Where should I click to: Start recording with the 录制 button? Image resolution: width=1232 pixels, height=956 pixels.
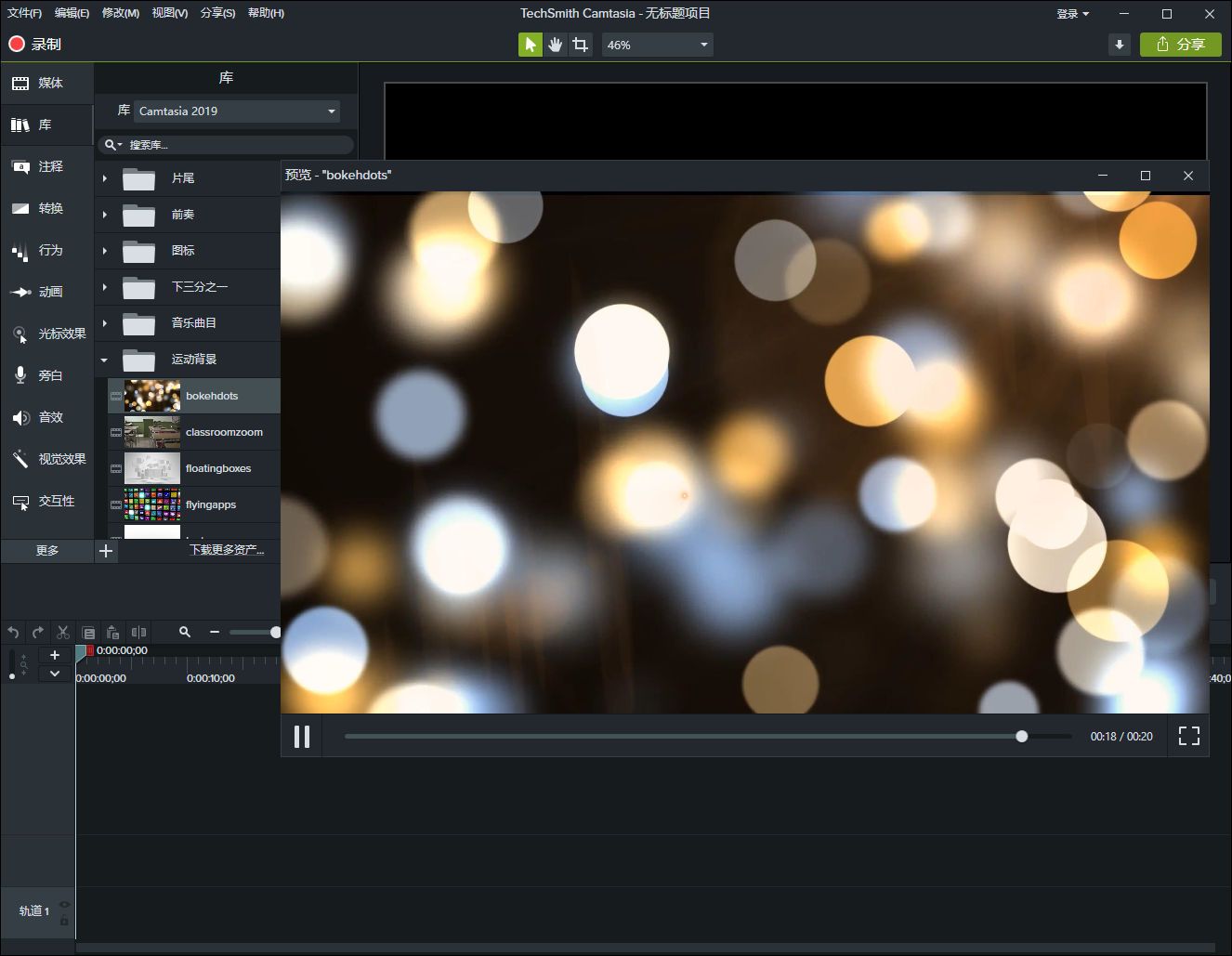34,44
